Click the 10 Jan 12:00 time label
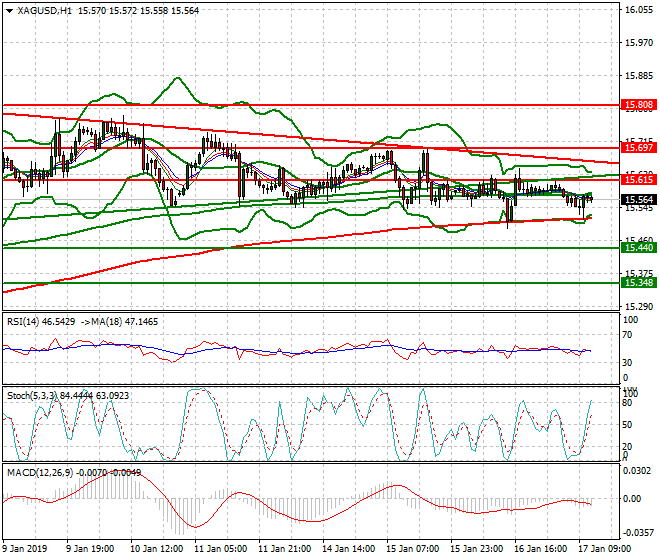Screen dimensions: 660x560 157,549
